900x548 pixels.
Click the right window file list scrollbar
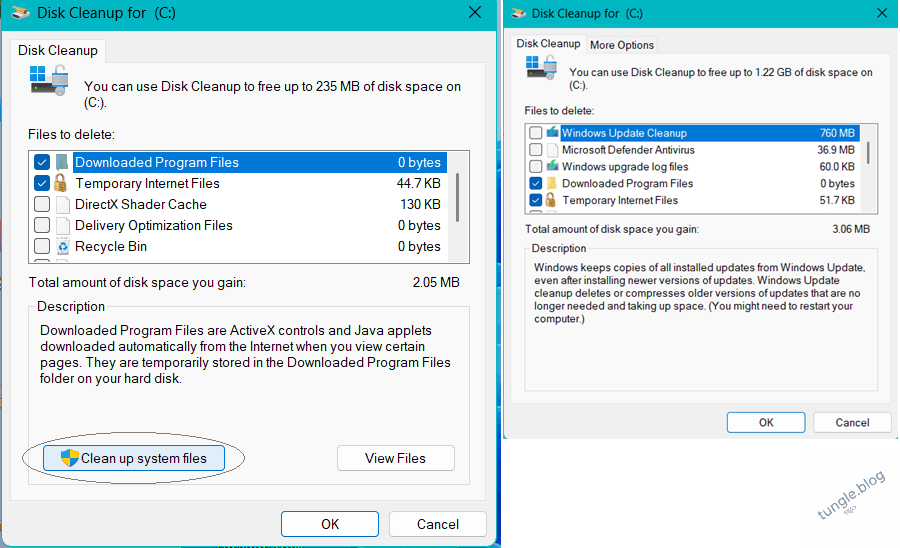tap(868, 152)
